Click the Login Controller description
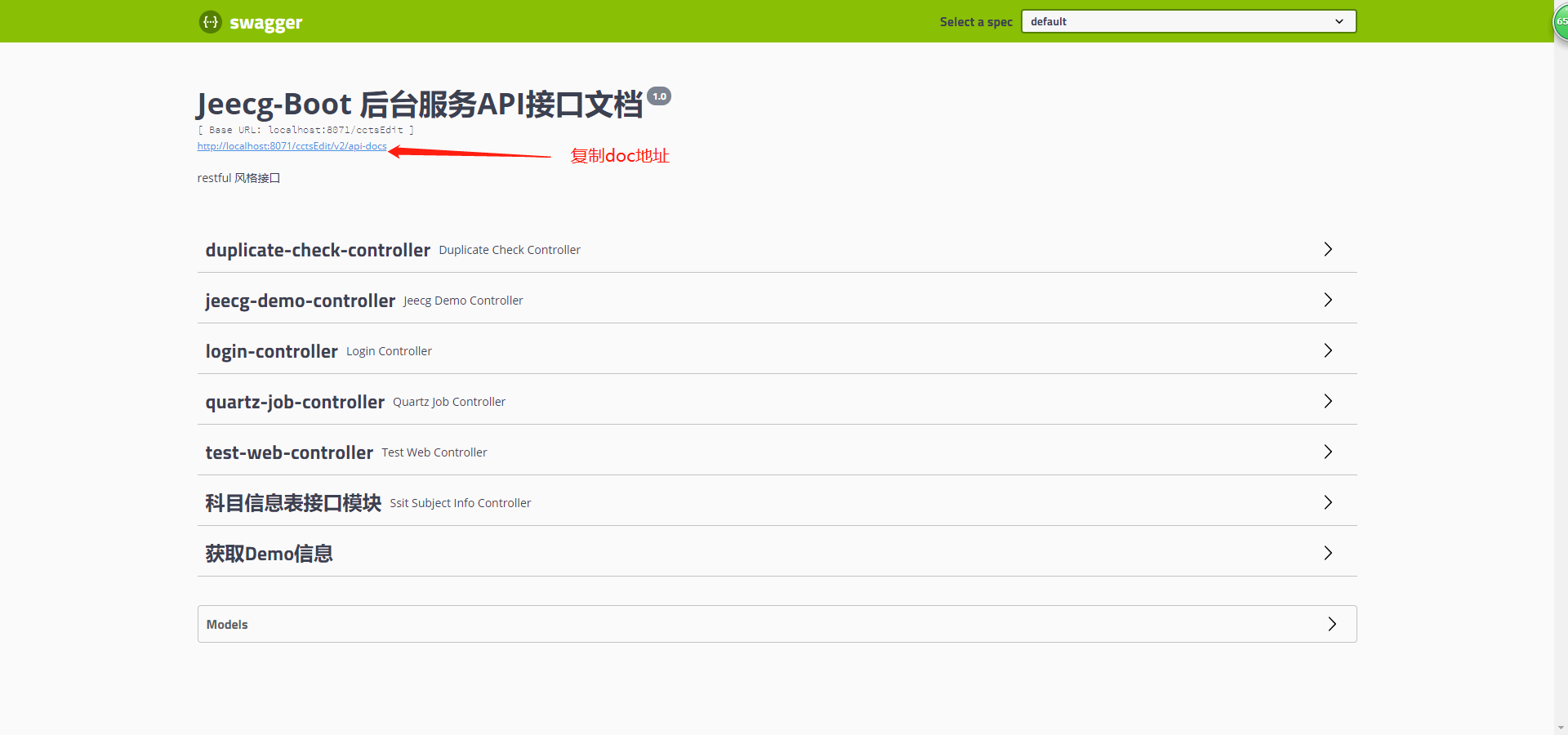 pyautogui.click(x=389, y=351)
